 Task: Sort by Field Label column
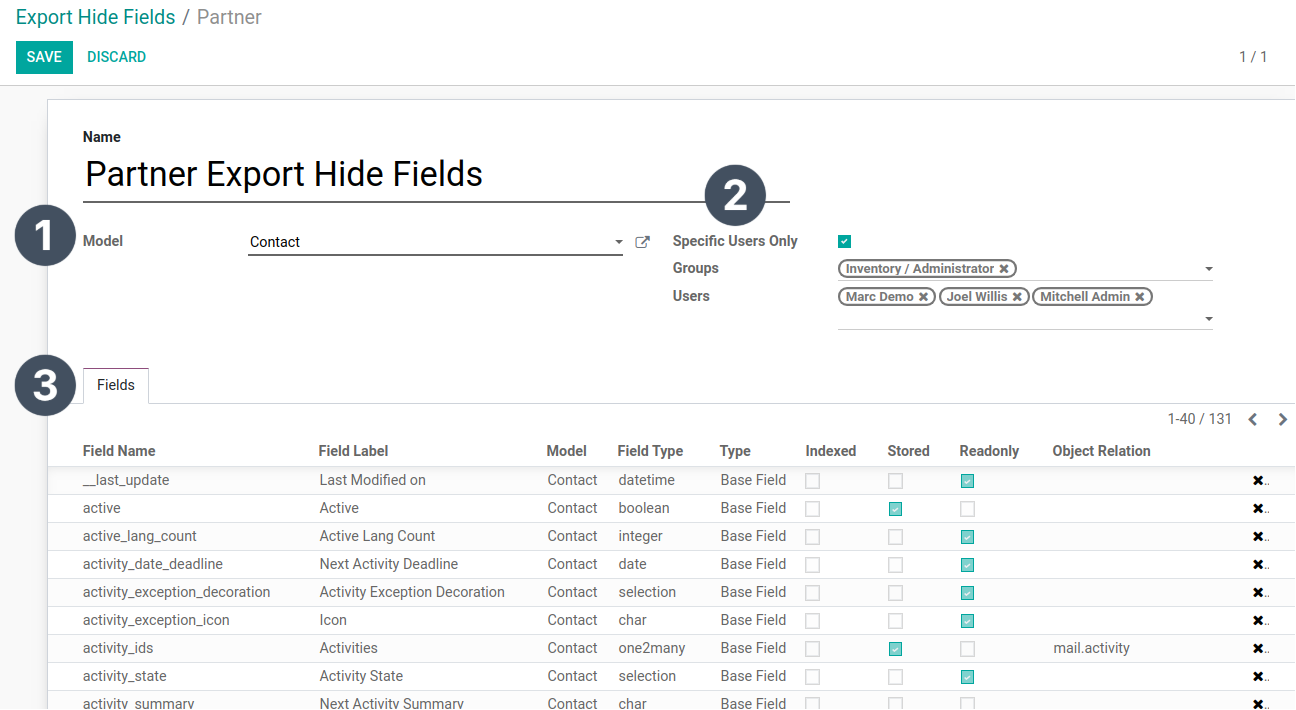[354, 451]
